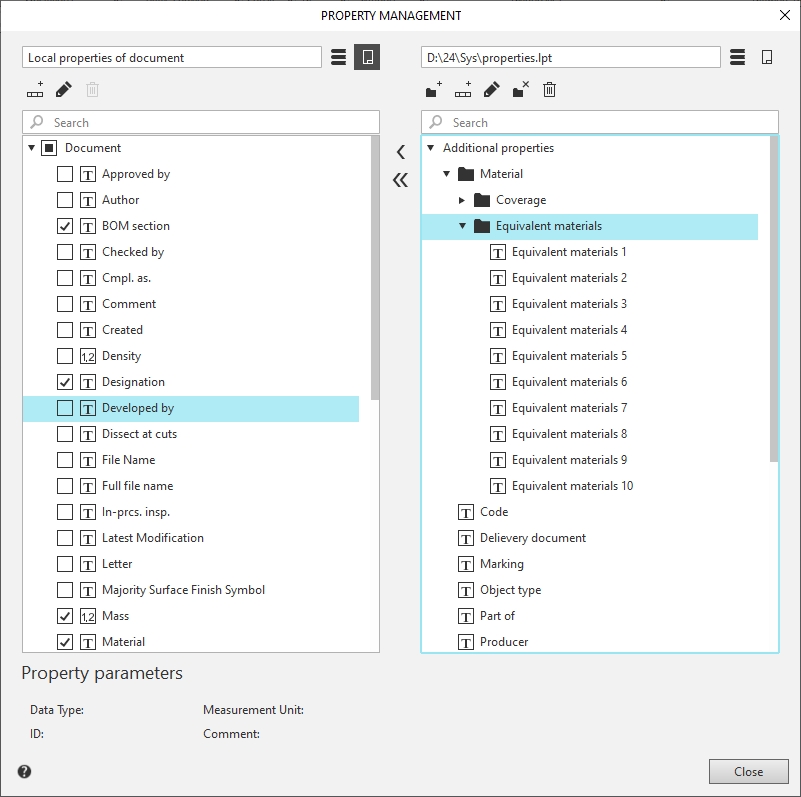Click the trash delete icon in right toolbar
Viewport: 801px width, 797px height.
point(549,90)
